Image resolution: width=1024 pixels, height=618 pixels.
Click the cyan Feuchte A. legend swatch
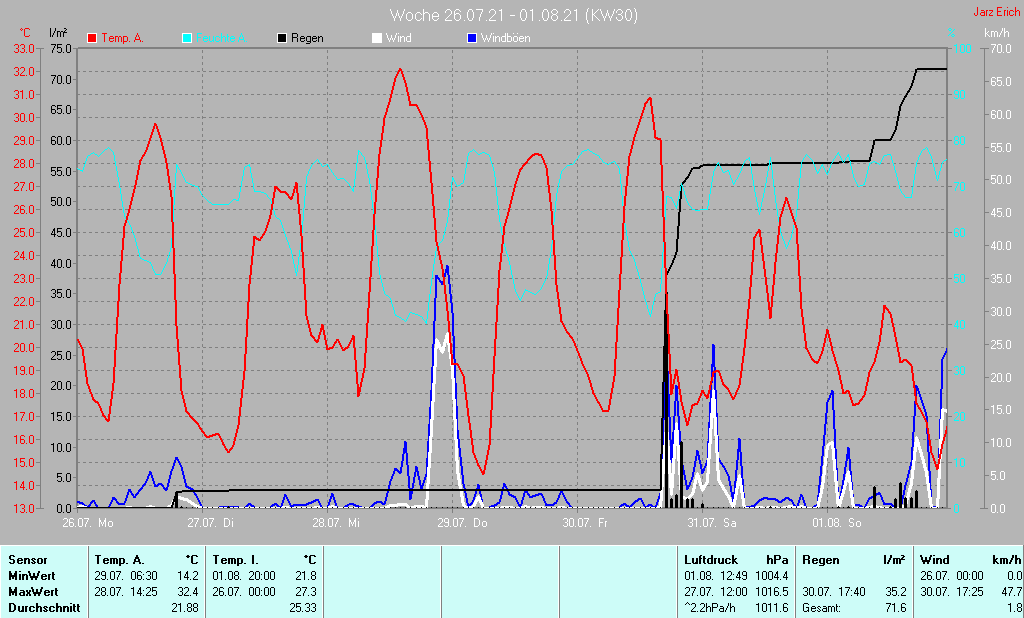point(187,39)
